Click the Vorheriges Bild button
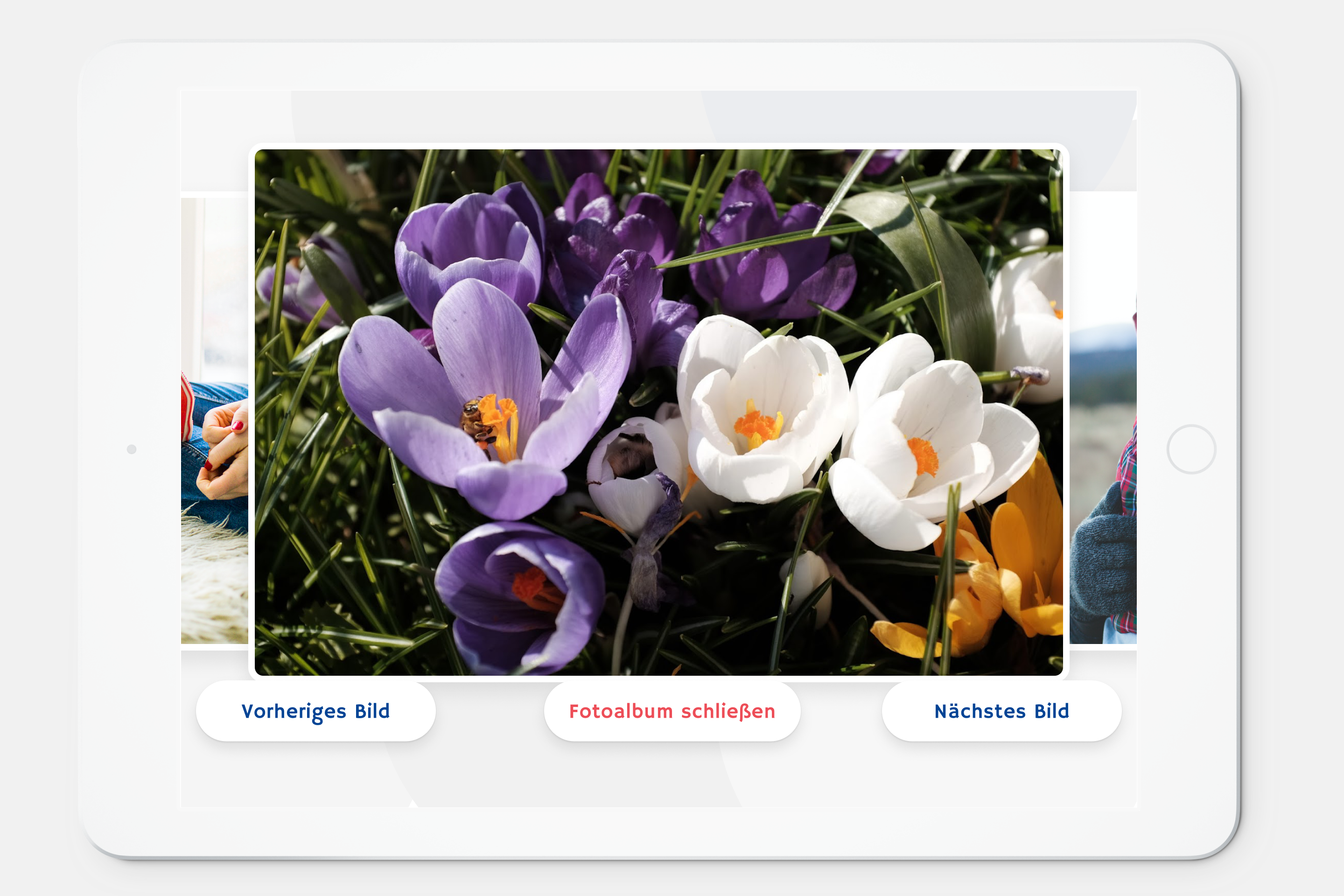 [315, 711]
